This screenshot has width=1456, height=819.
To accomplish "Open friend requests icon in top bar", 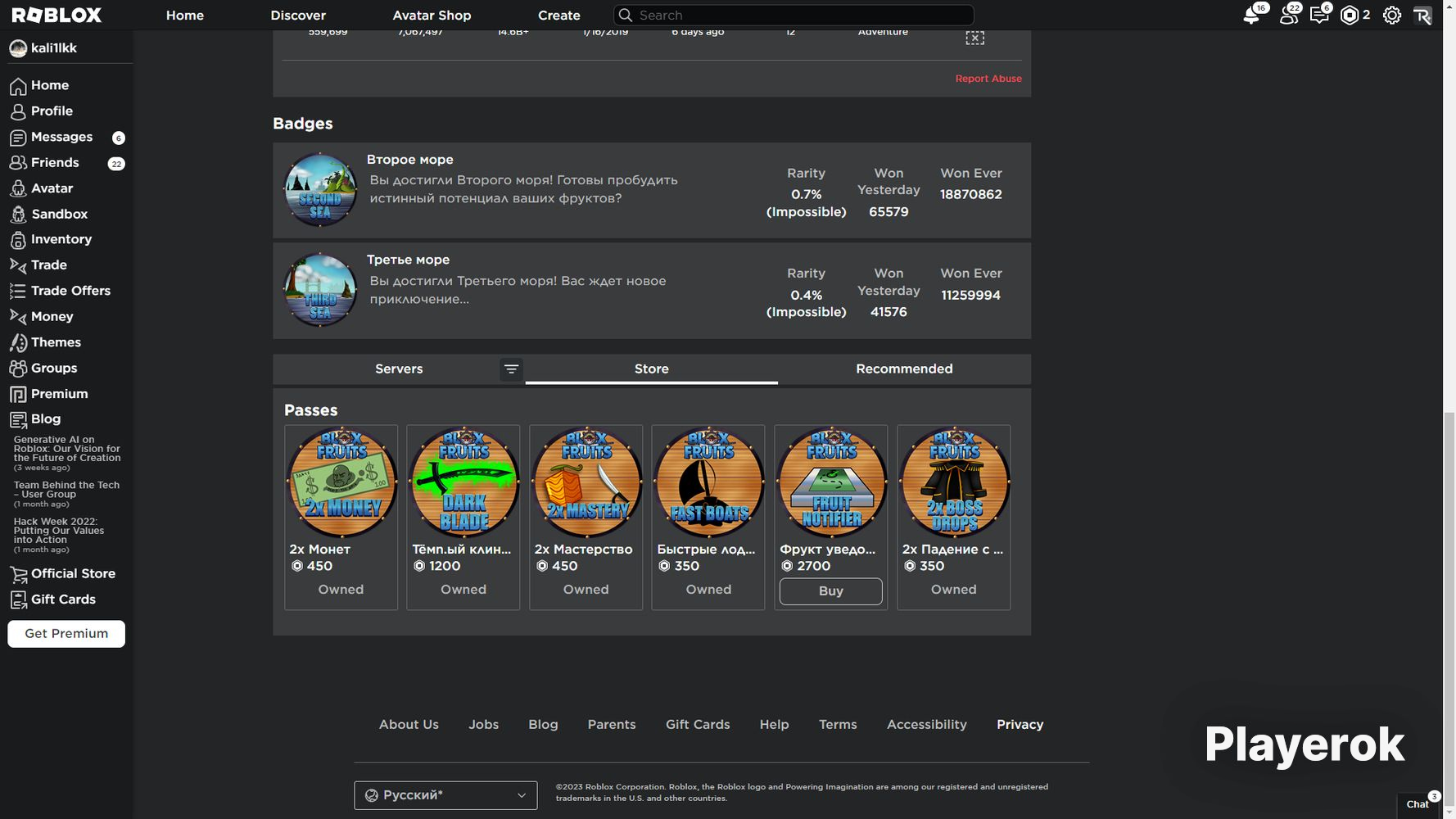I will (1289, 16).
